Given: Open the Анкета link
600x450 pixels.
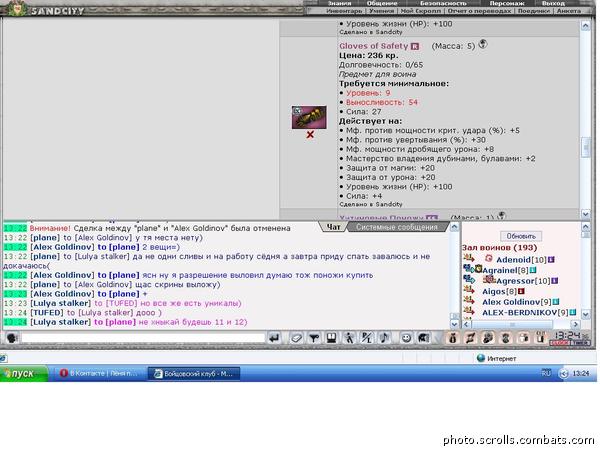Looking at the screenshot, I should click(569, 11).
